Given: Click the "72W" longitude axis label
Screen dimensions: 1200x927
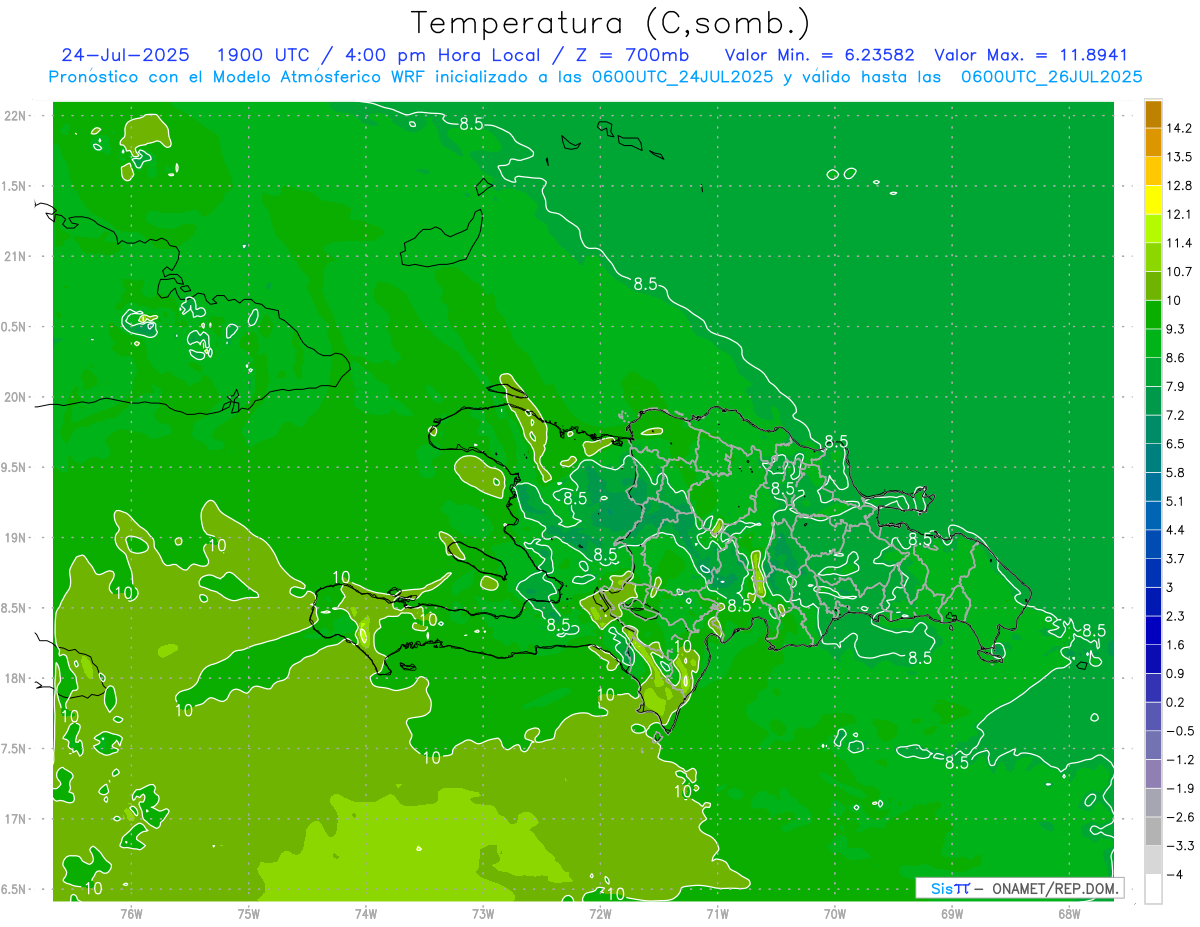Looking at the screenshot, I should (600, 914).
